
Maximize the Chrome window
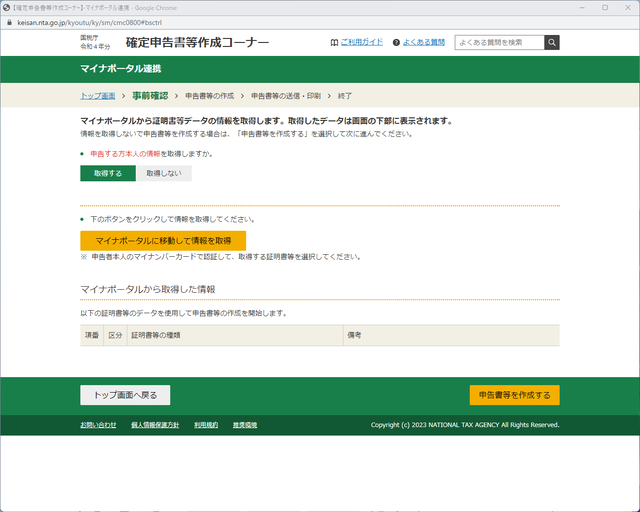605,8
